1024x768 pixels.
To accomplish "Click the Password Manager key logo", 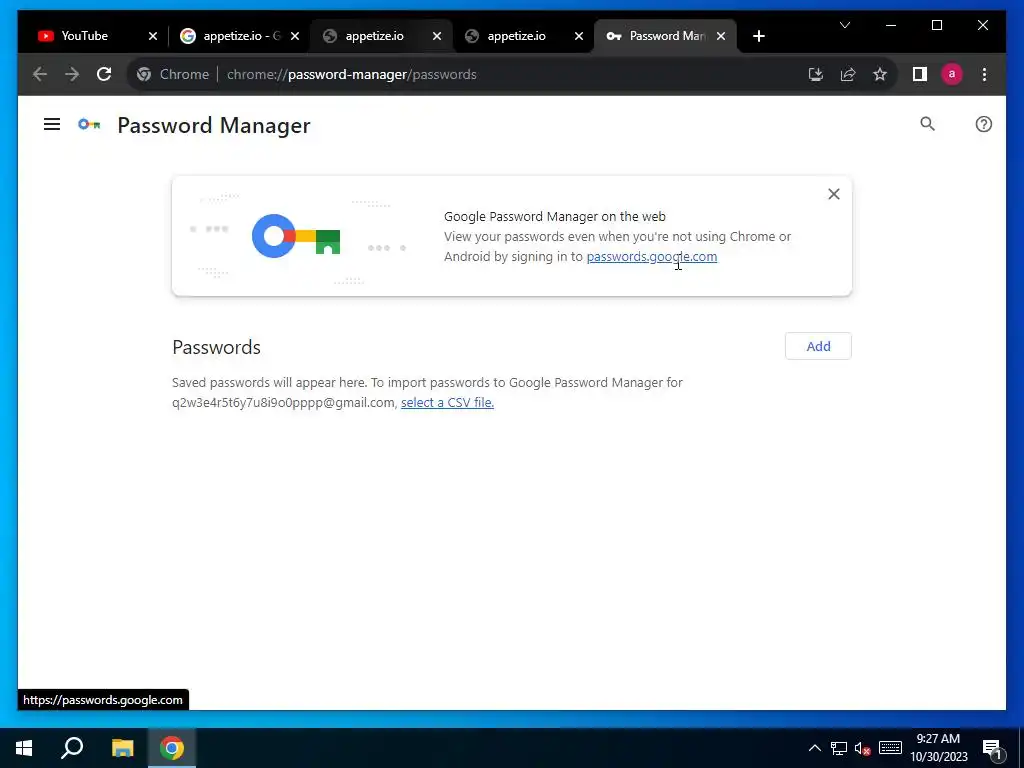I will point(89,124).
